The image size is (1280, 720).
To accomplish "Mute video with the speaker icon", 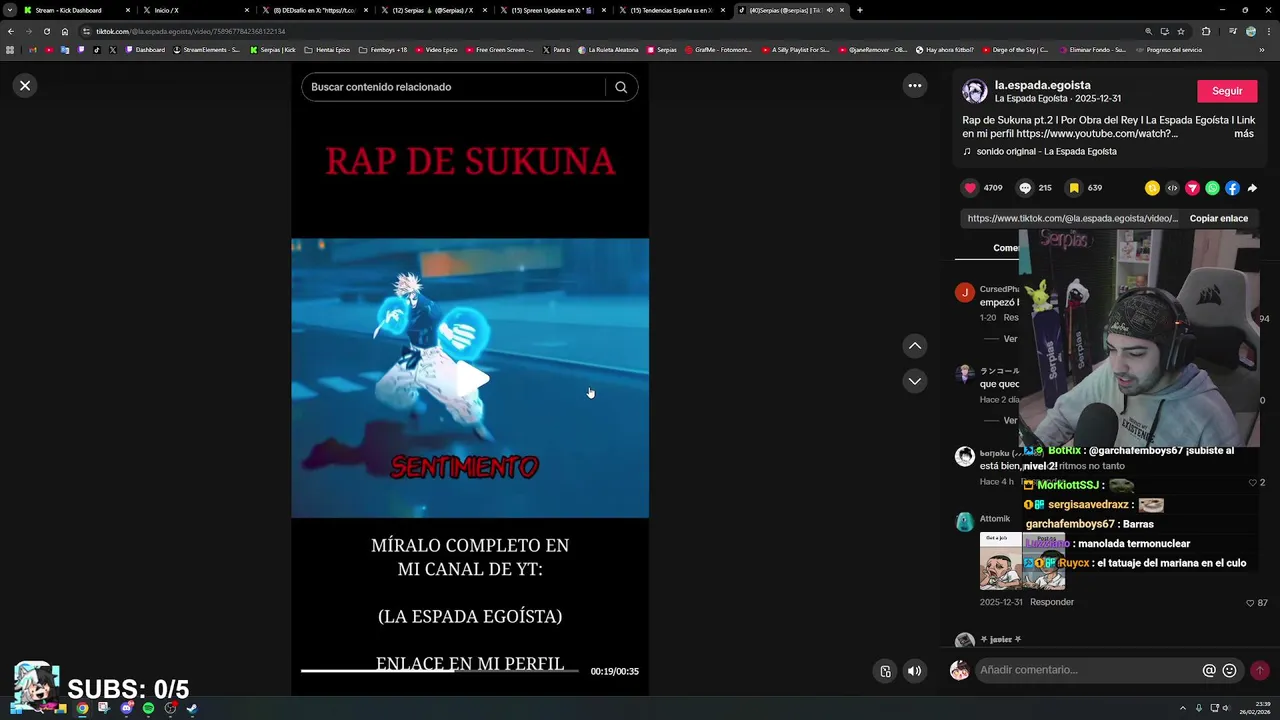I will point(914,671).
